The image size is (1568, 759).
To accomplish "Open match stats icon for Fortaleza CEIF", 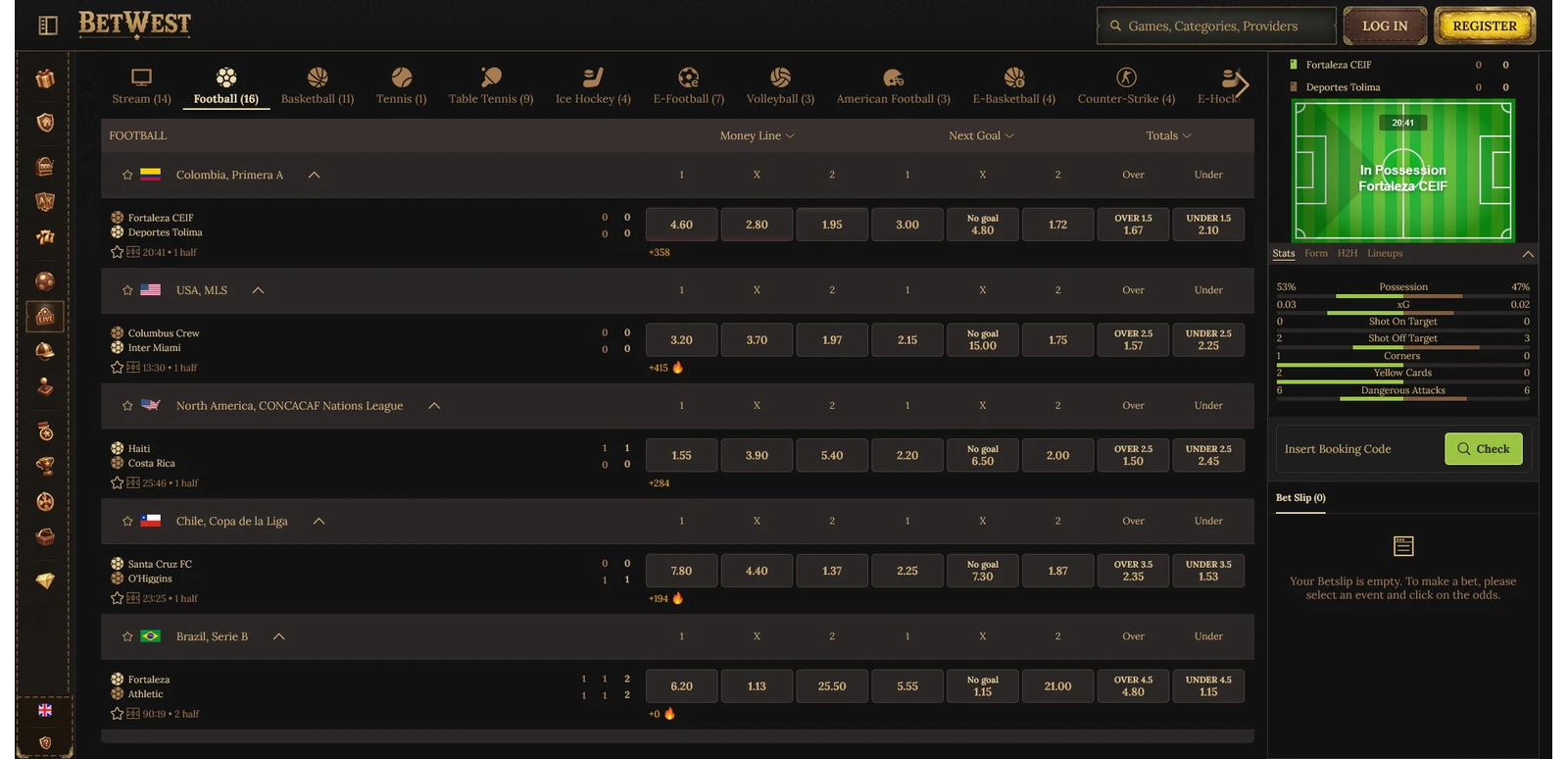I will [133, 252].
